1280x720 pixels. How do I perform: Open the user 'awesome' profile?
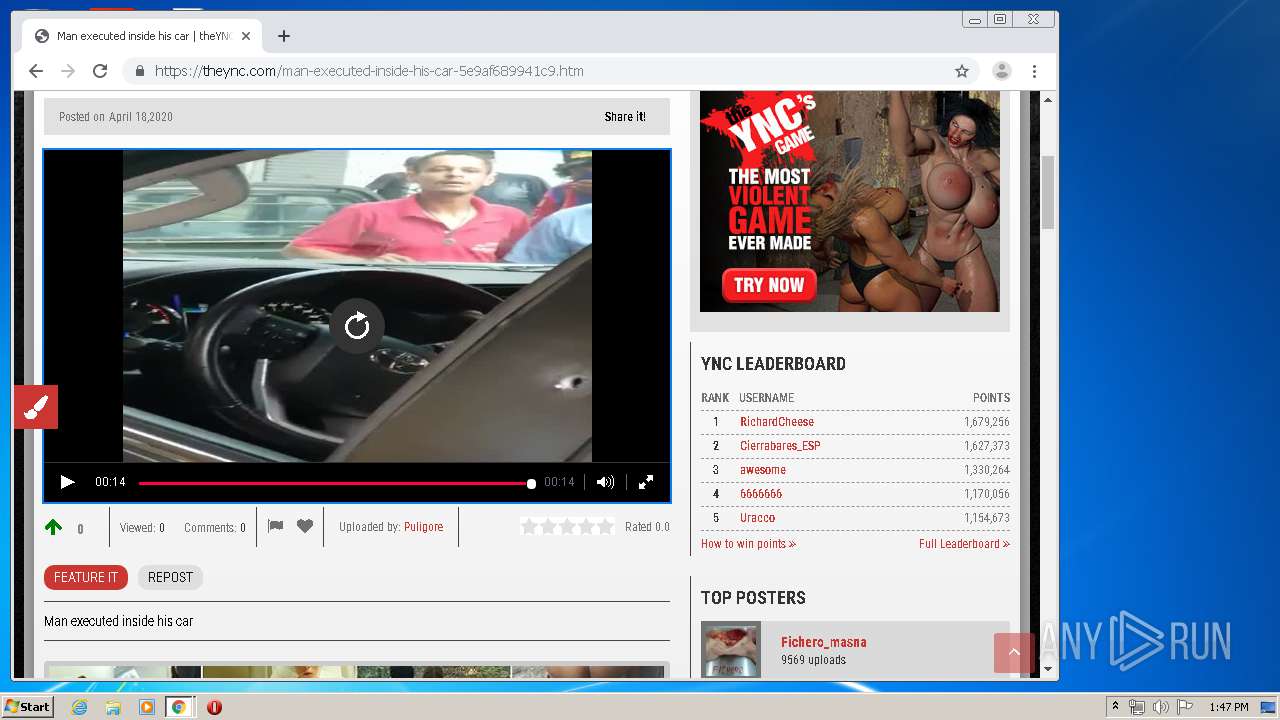(x=763, y=470)
